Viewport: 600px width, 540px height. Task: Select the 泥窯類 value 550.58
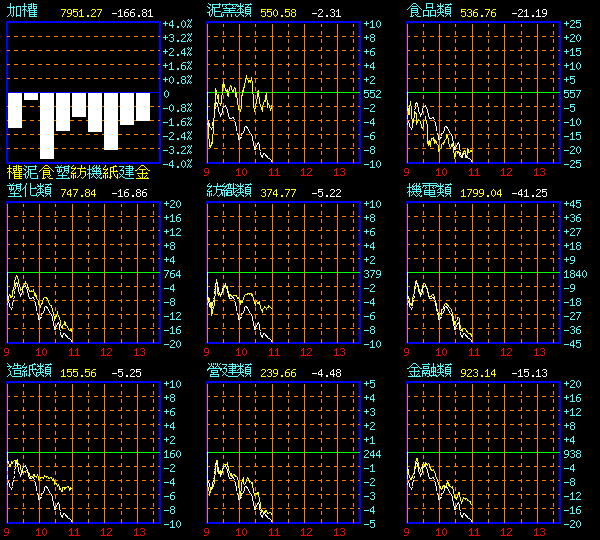pos(278,13)
